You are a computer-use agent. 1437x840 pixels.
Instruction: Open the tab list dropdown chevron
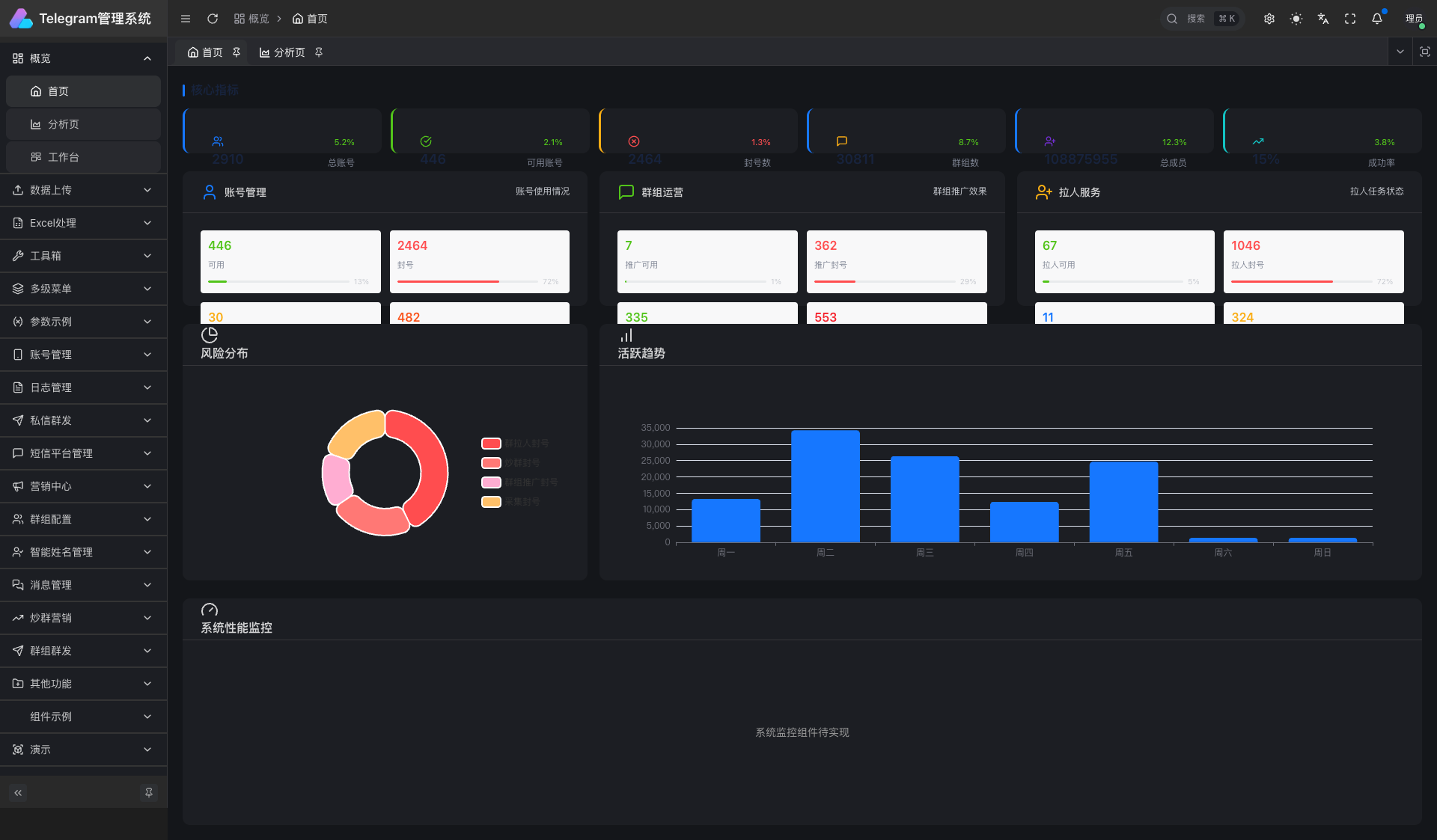(1400, 52)
